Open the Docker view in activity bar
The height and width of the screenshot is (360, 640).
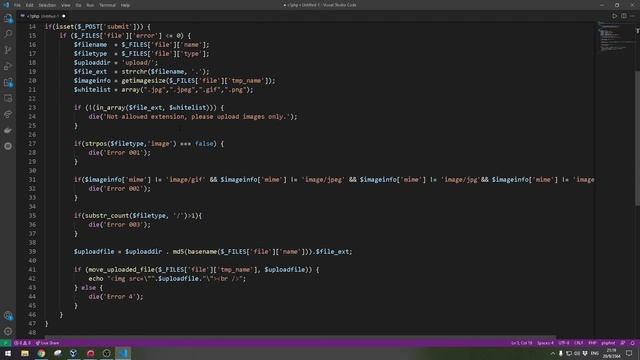[8, 130]
